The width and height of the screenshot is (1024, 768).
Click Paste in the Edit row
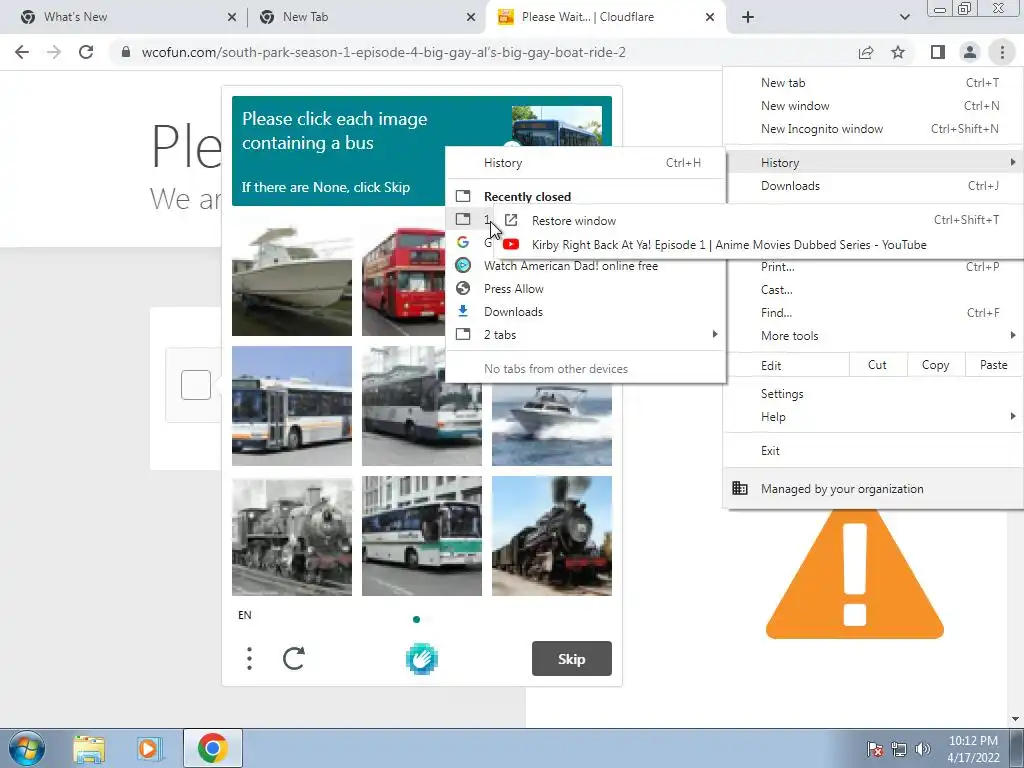993,365
